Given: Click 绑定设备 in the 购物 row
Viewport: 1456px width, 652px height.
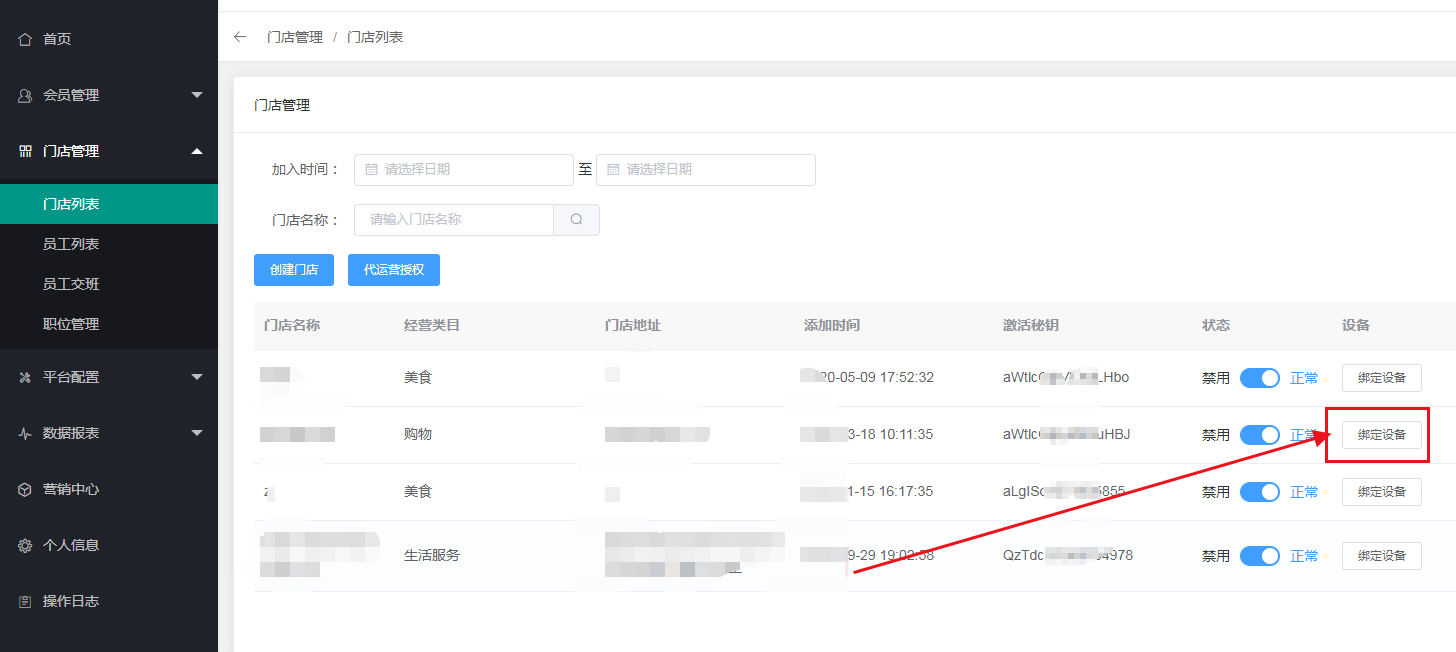Looking at the screenshot, I should pos(1382,435).
